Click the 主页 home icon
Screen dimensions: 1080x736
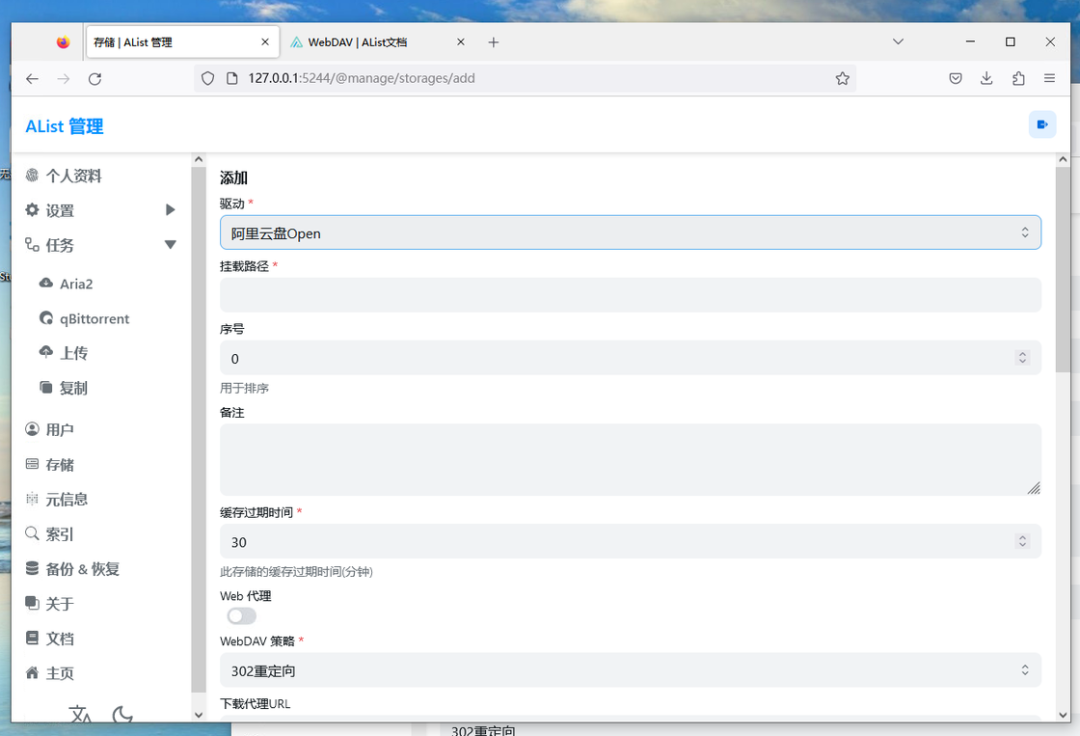[x=32, y=673]
